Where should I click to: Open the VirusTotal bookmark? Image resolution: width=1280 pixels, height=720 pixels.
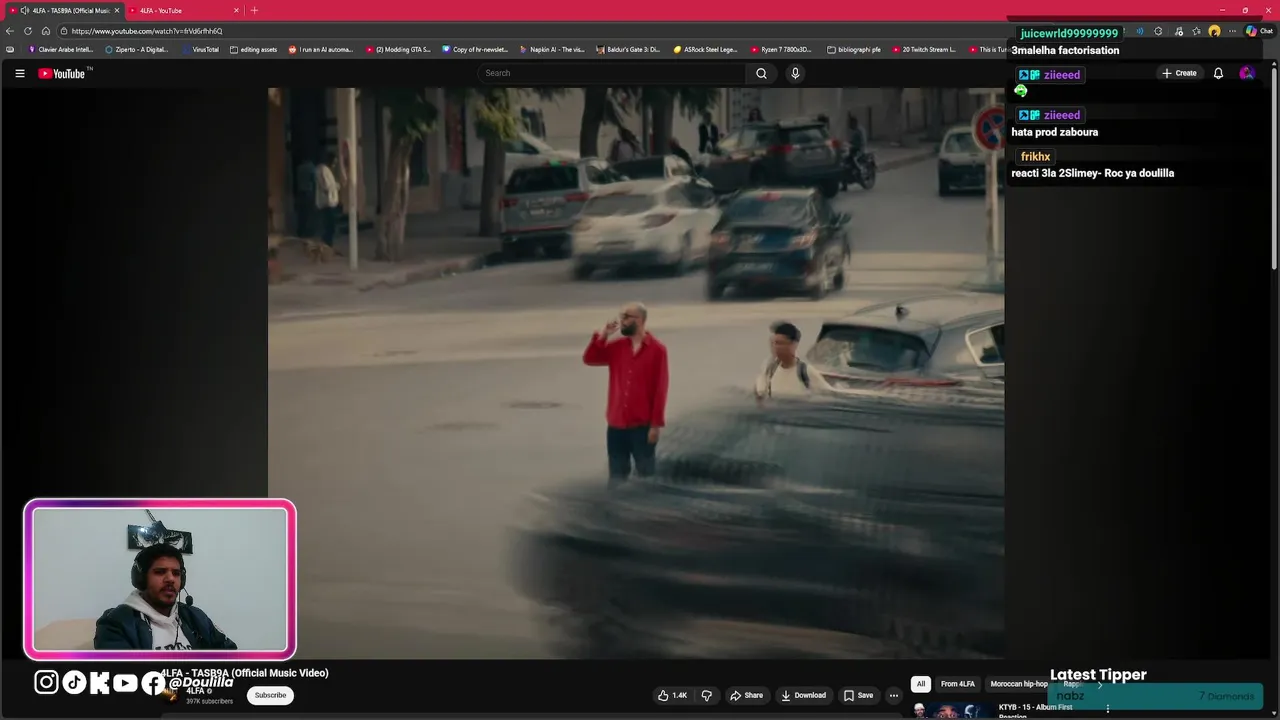(199, 49)
